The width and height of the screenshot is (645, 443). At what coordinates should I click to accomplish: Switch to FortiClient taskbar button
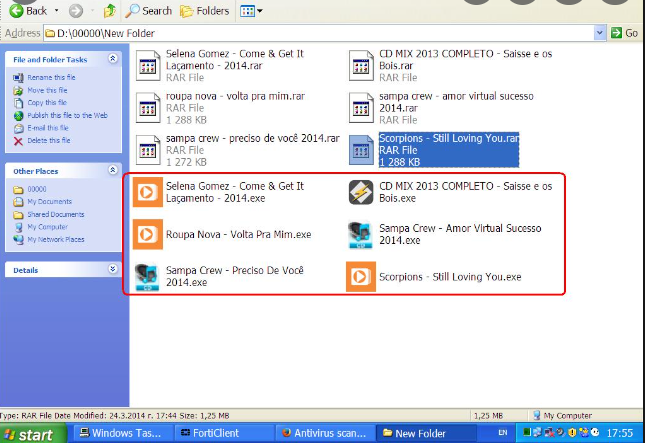(223, 433)
